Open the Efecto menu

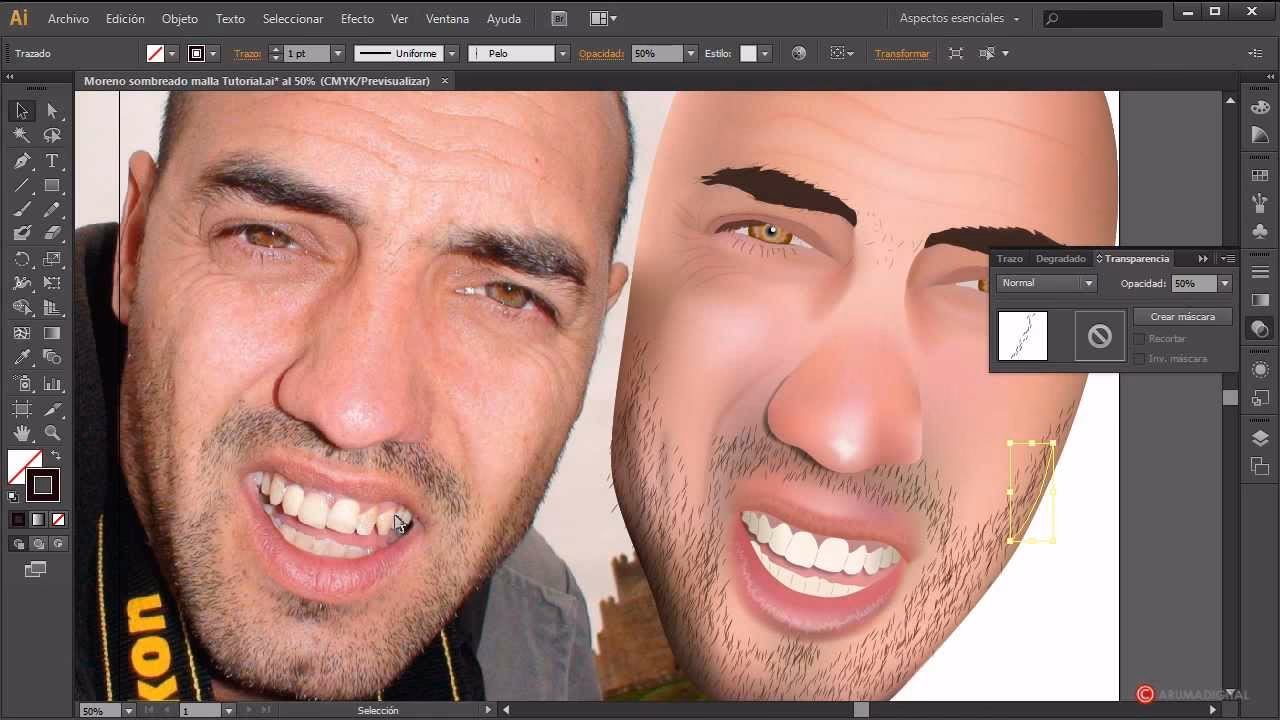[357, 19]
